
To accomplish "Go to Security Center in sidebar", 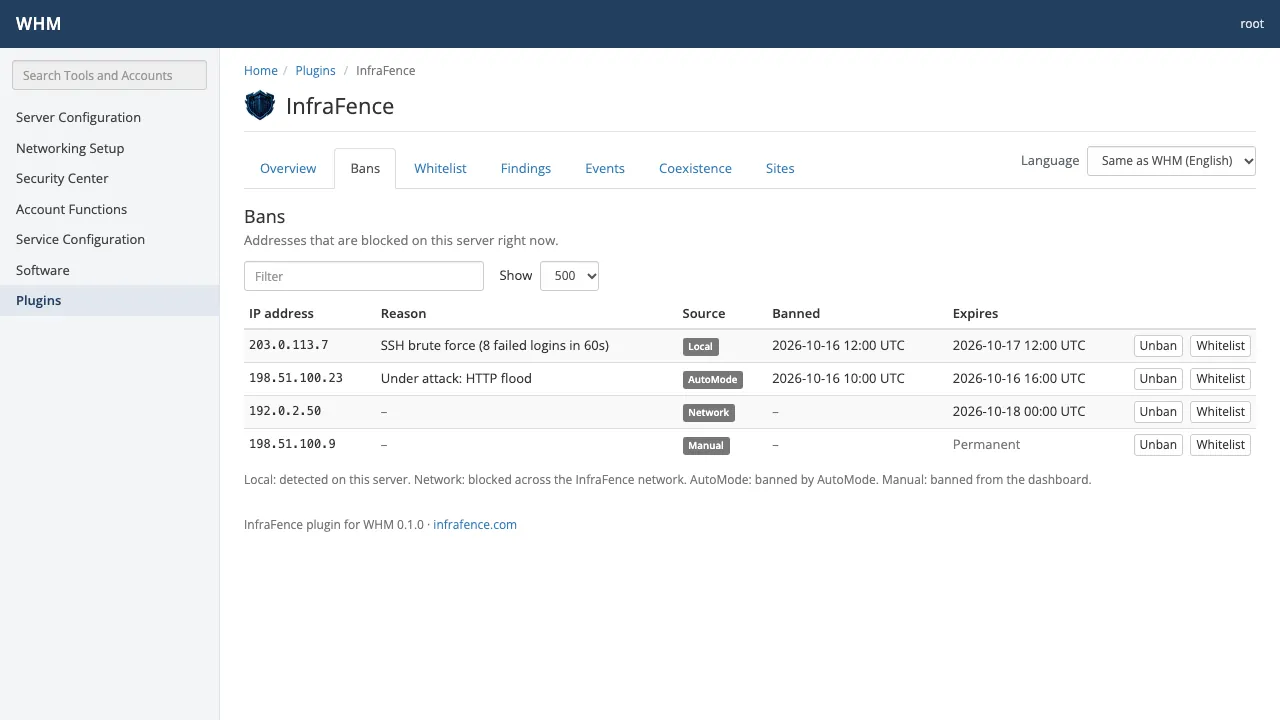I will tap(109, 178).
